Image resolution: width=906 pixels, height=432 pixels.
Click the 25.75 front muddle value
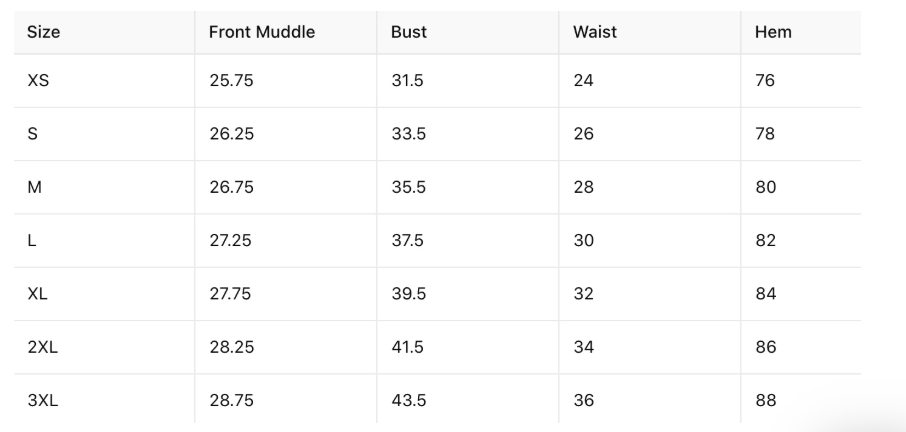point(231,81)
